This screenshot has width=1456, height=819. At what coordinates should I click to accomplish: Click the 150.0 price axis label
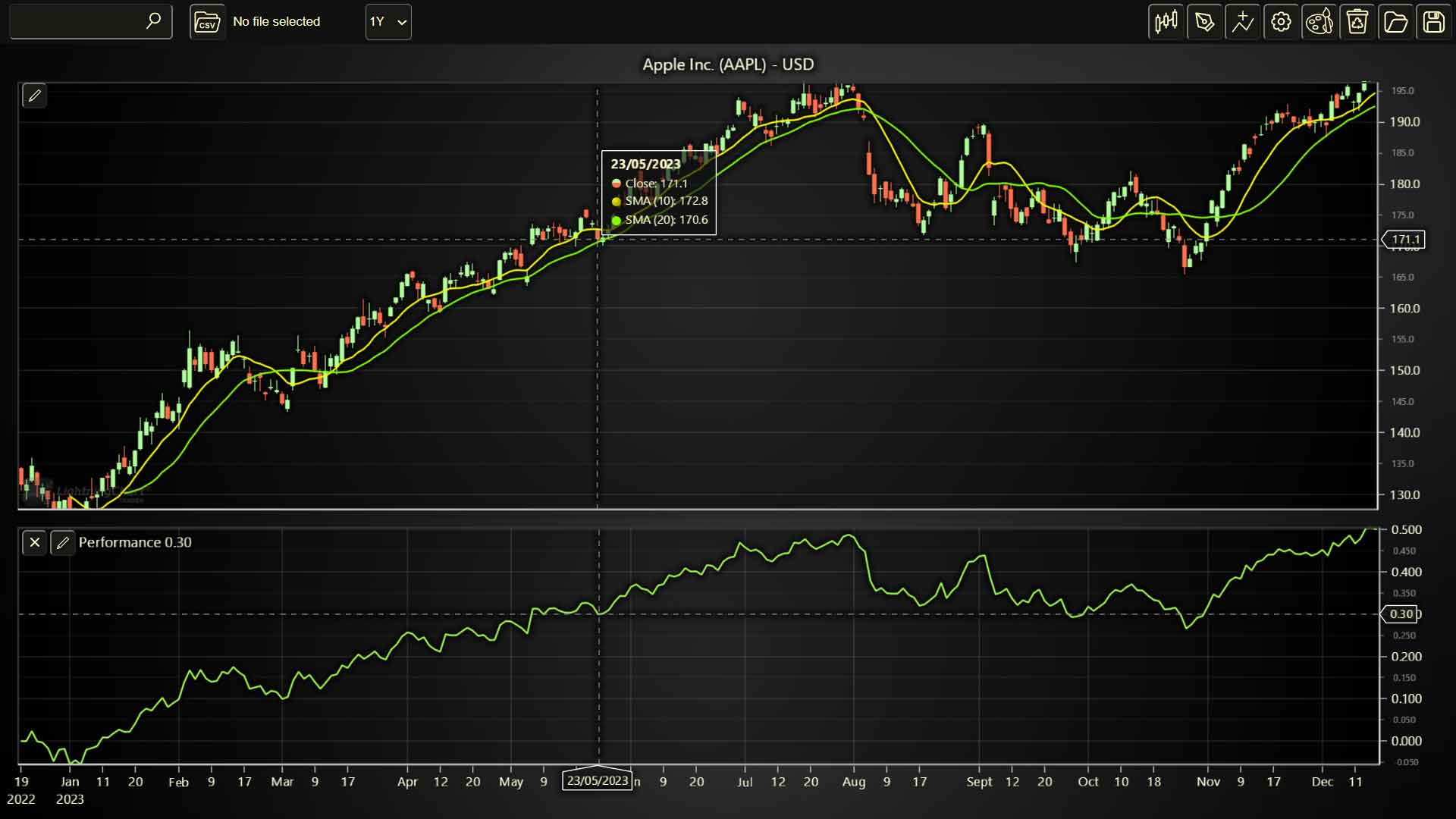click(x=1404, y=371)
